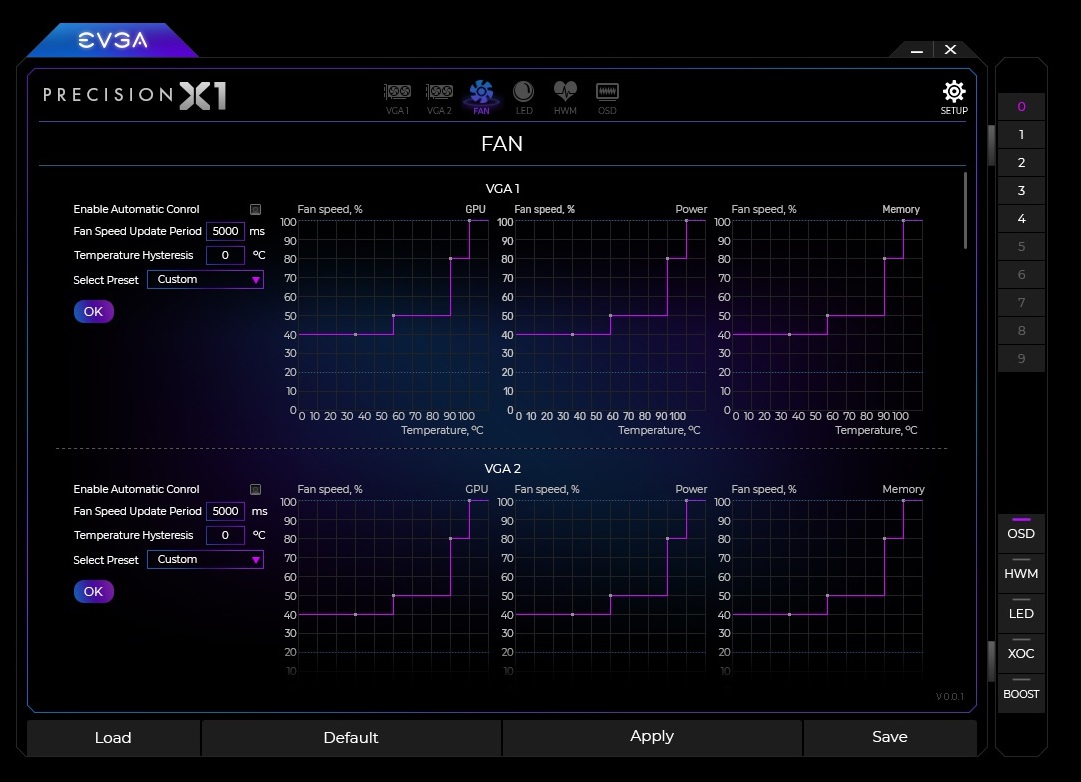The width and height of the screenshot is (1081, 782).
Task: Open the HWM heart monitor icon
Action: 565,97
